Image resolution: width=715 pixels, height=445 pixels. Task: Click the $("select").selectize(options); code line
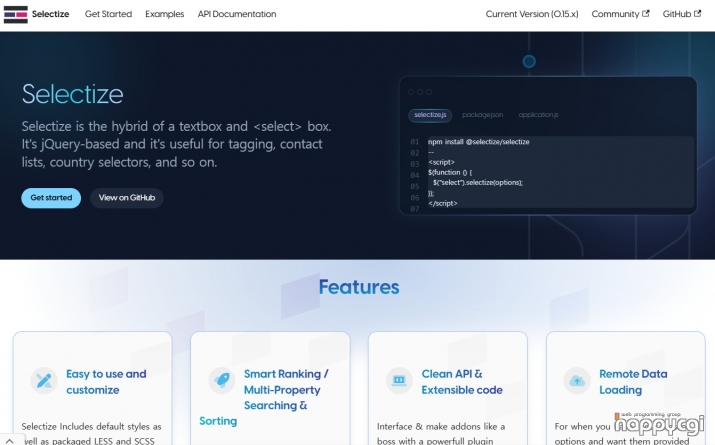(x=478, y=182)
